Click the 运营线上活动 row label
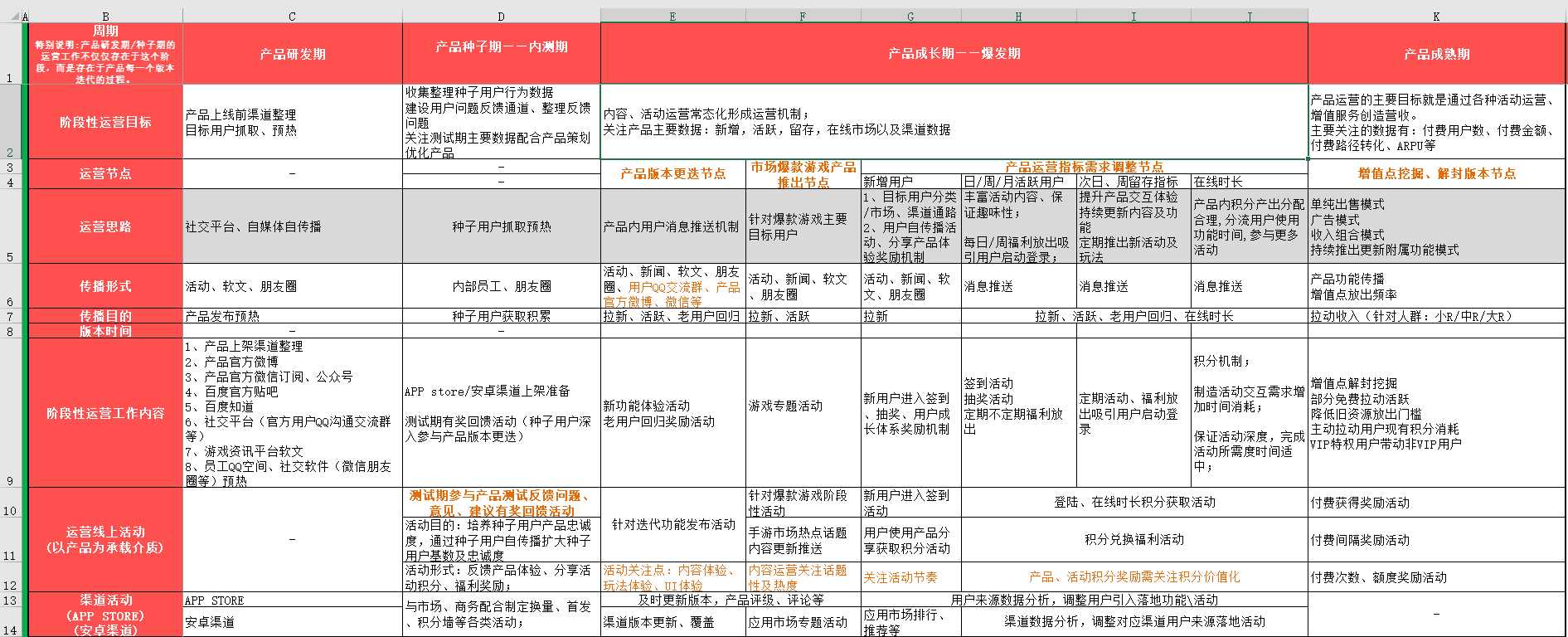 pyautogui.click(x=105, y=539)
